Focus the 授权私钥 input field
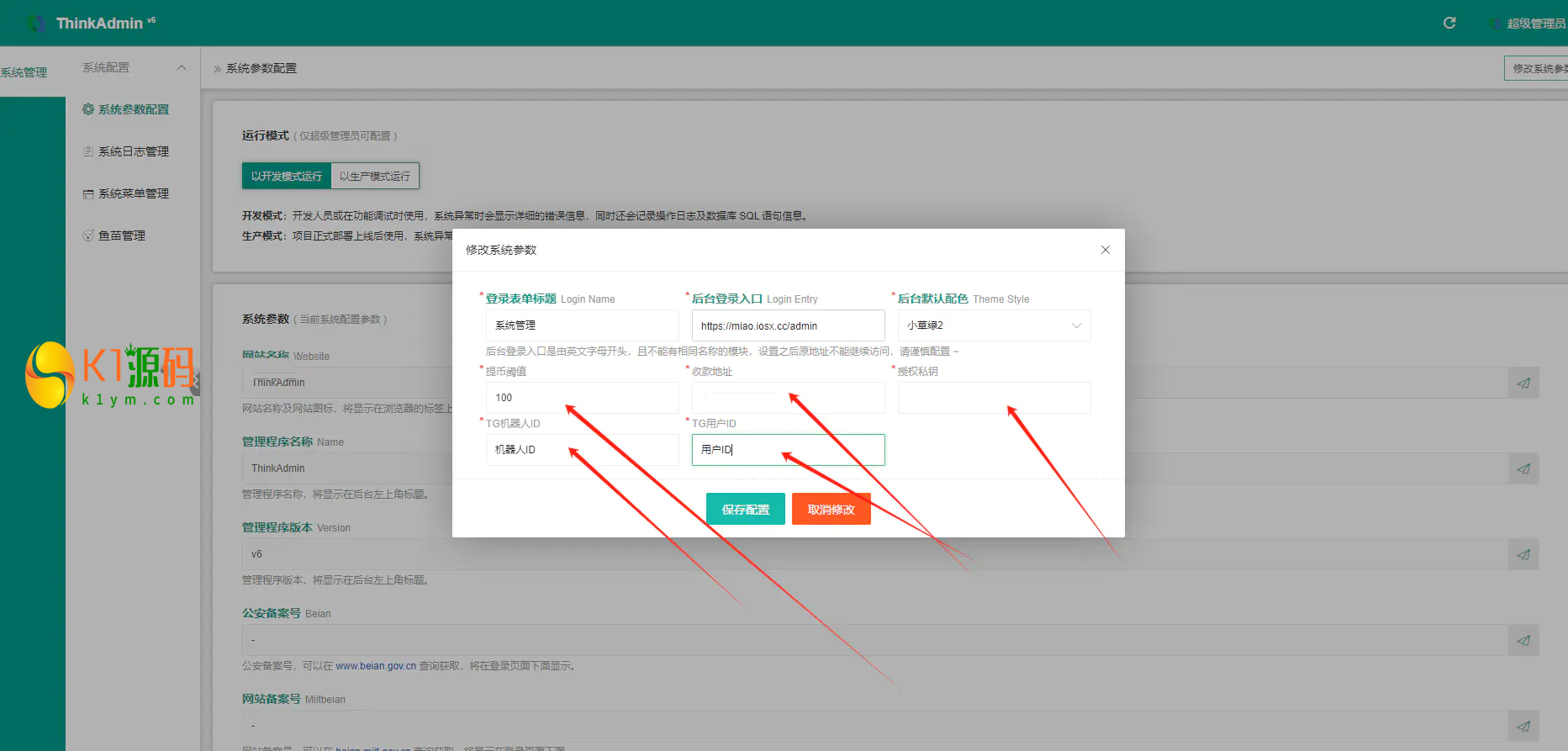This screenshot has width=1568, height=751. [x=995, y=398]
